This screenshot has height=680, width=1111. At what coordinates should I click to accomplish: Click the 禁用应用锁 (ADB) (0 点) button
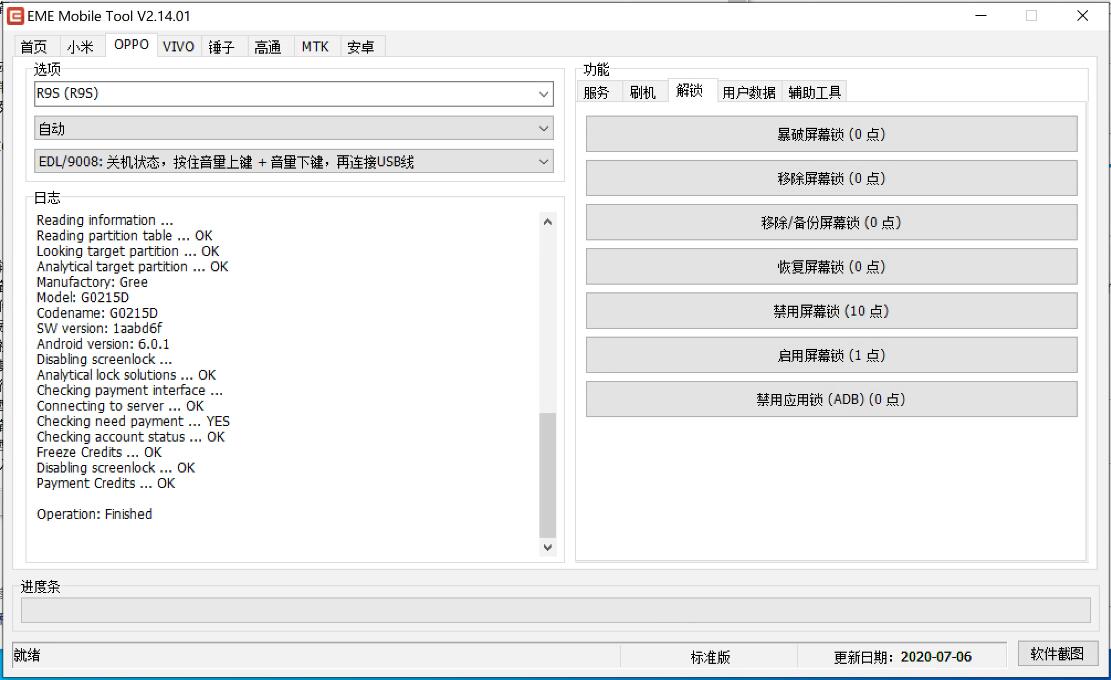tap(831, 399)
